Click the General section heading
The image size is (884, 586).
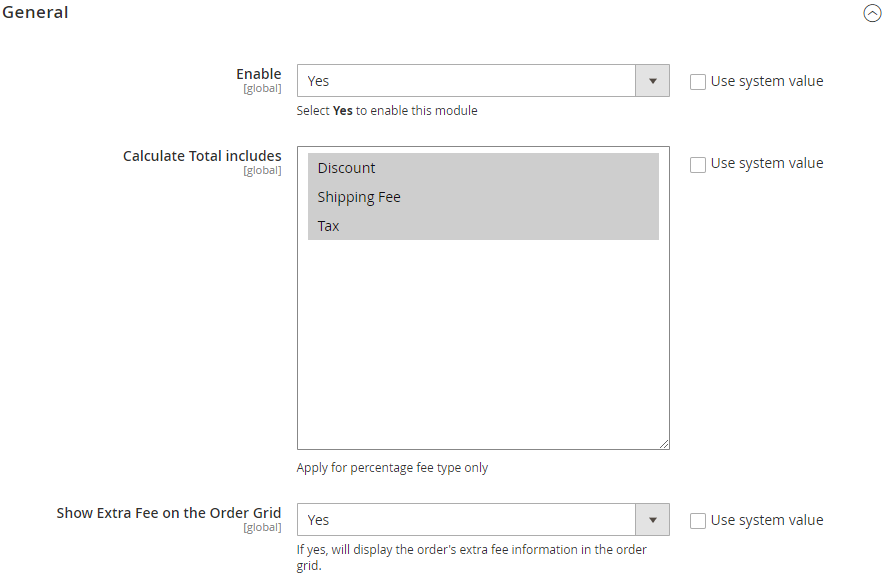point(35,13)
